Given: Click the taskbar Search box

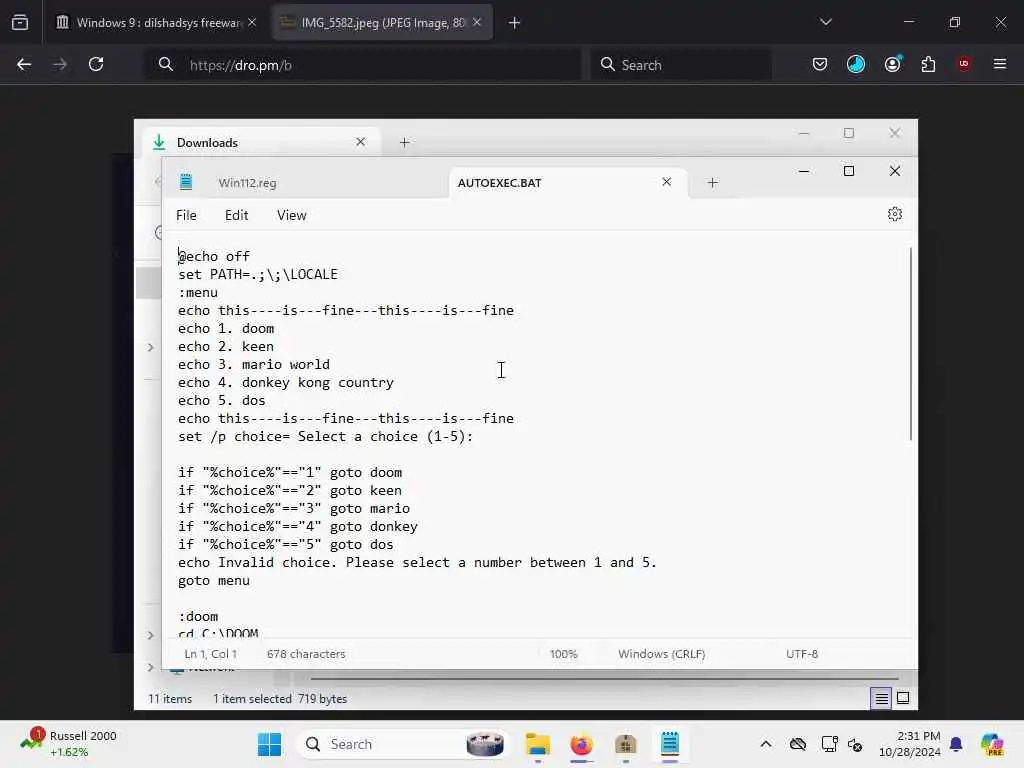Looking at the screenshot, I should (x=404, y=744).
